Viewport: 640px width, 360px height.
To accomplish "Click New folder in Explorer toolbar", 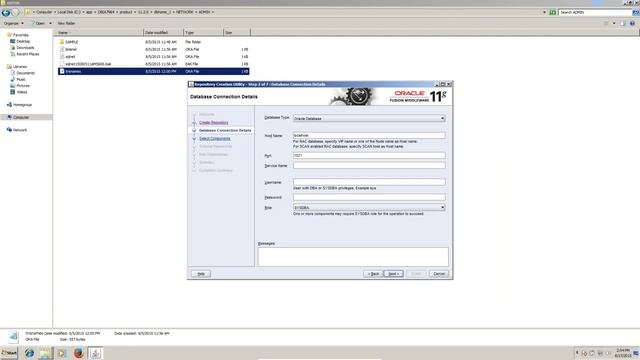I will coord(66,23).
